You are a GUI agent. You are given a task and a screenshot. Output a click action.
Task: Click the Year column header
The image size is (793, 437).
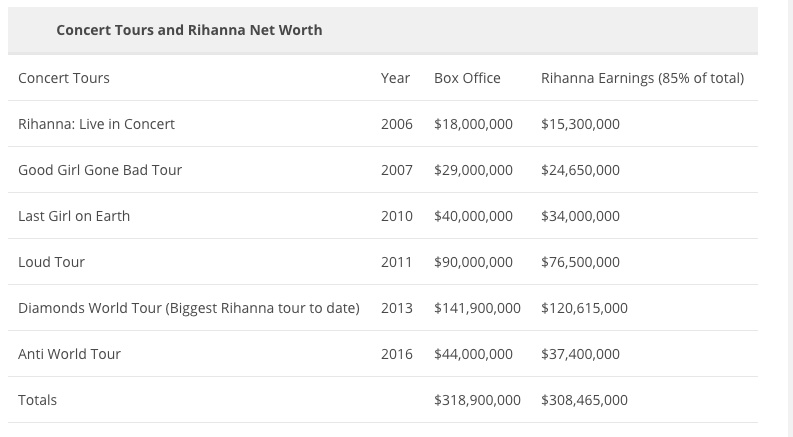[x=396, y=78]
